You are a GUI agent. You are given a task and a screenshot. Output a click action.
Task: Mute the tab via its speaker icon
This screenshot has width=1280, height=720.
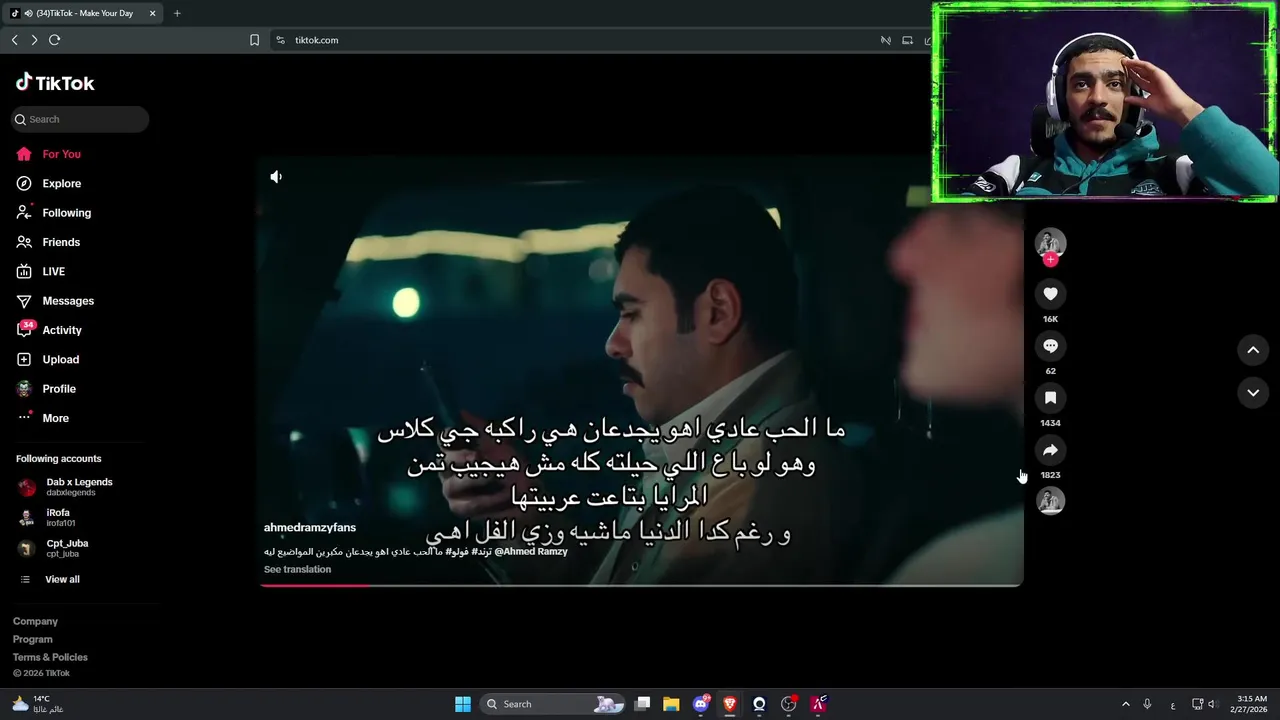(x=28, y=13)
